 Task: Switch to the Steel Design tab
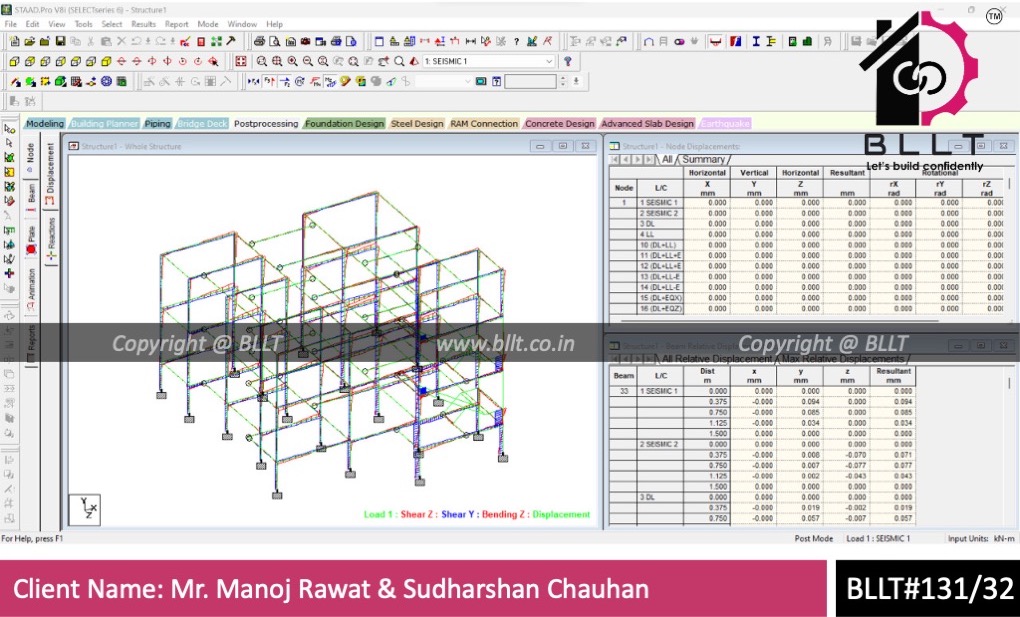[x=417, y=124]
